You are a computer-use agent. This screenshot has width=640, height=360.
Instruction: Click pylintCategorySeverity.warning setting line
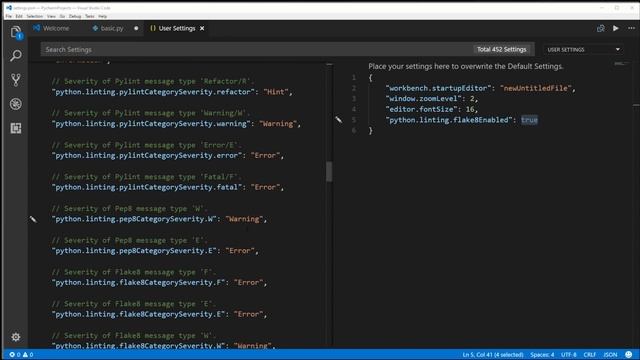point(176,124)
